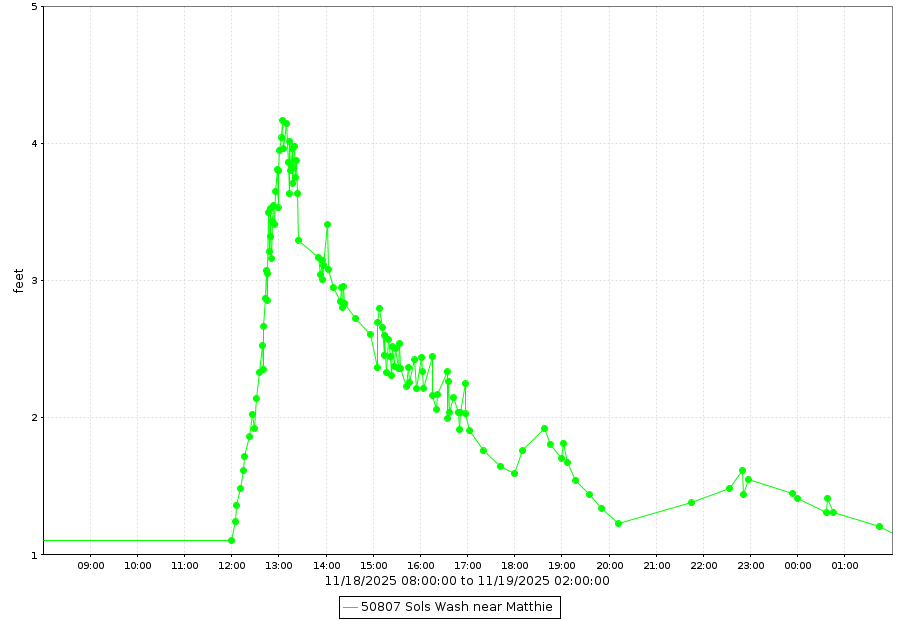The width and height of the screenshot is (900, 620).
Task: Select the highest peak data point above 4 feet
Action: [282, 120]
